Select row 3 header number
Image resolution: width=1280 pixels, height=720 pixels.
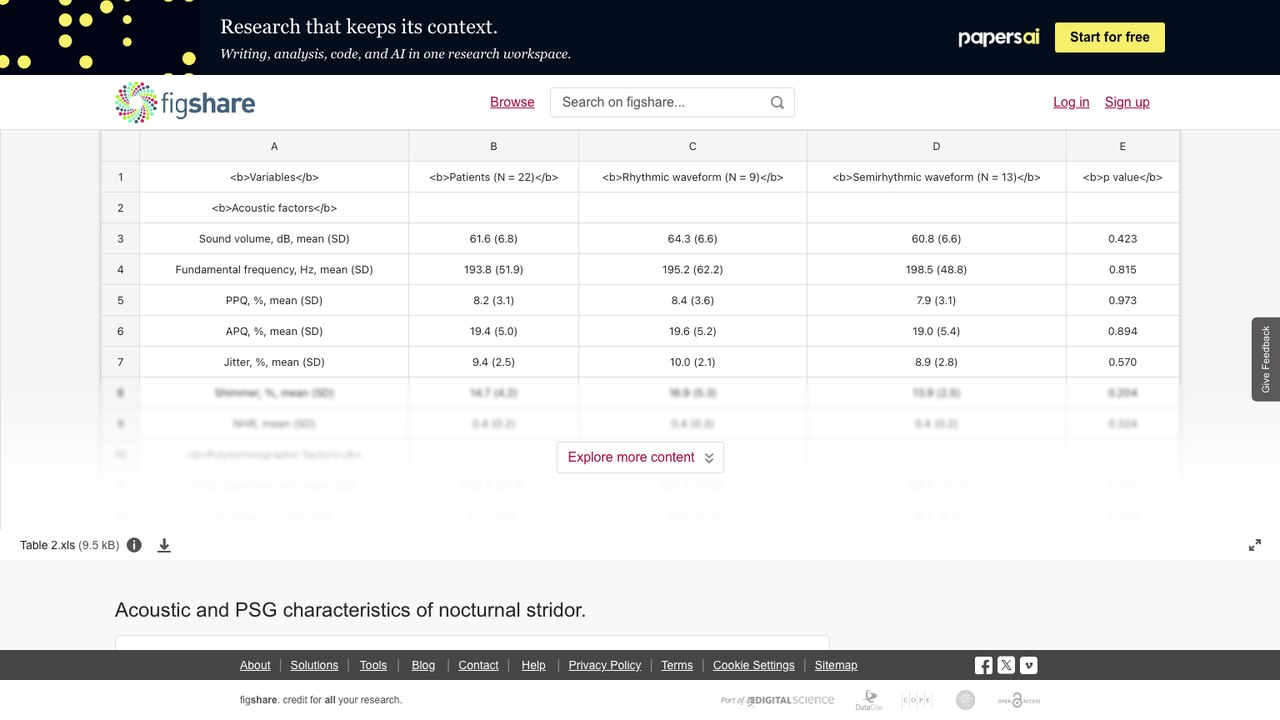[120, 239]
